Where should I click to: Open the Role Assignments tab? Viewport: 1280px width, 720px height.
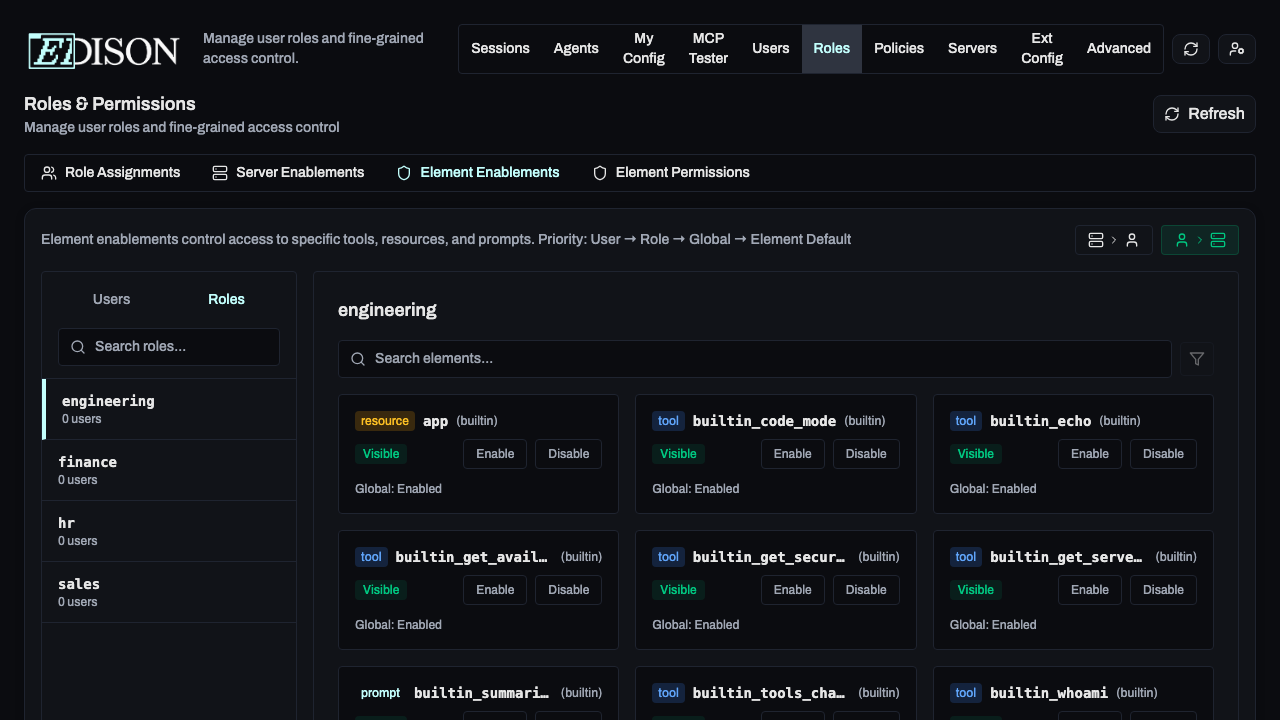tap(111, 173)
